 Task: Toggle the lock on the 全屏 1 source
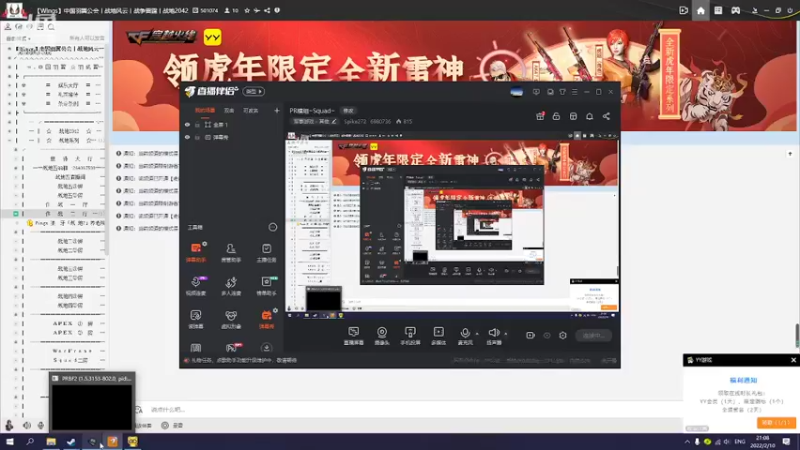(197, 124)
